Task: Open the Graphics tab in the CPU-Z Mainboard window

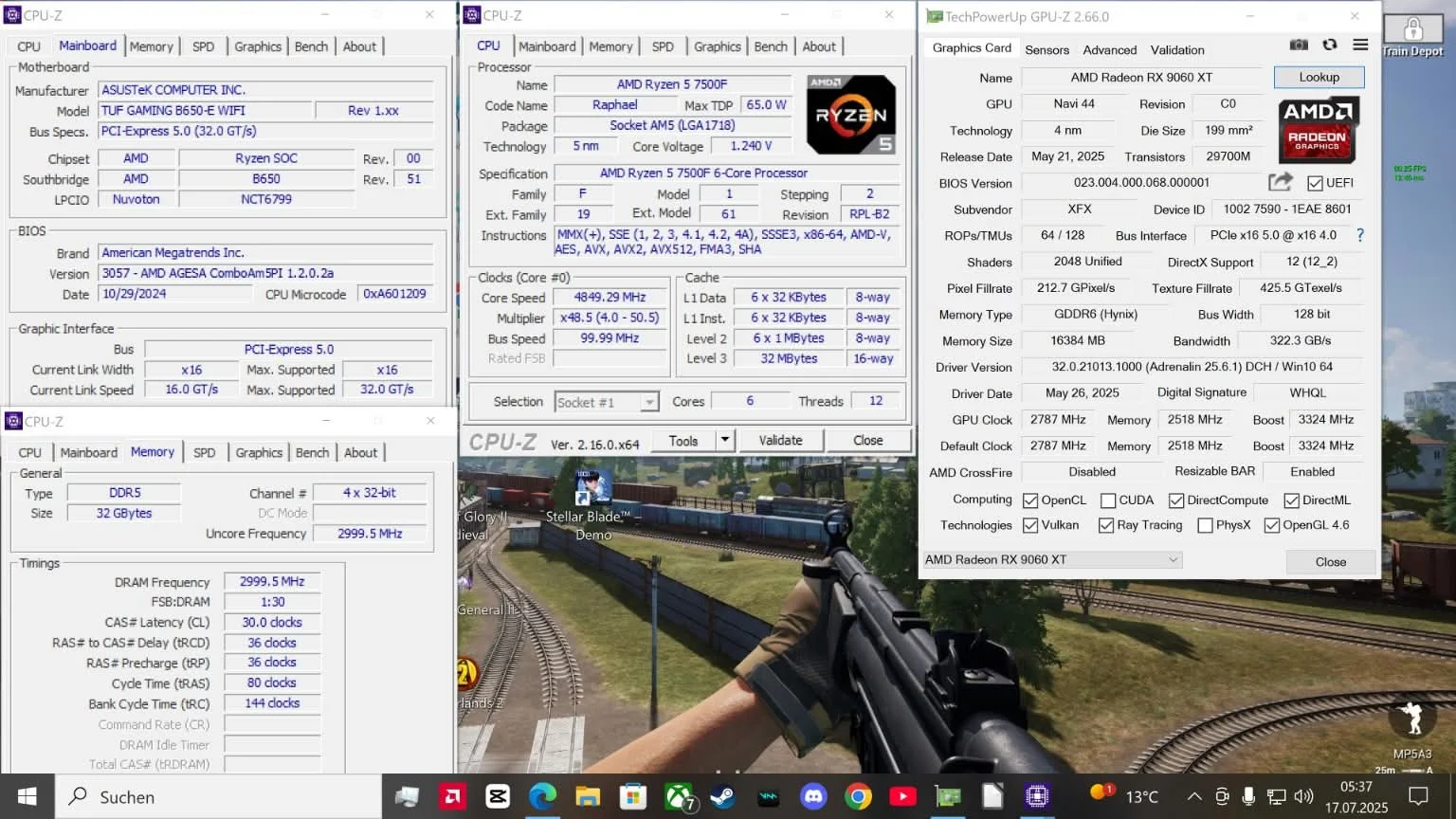Action: [x=258, y=46]
